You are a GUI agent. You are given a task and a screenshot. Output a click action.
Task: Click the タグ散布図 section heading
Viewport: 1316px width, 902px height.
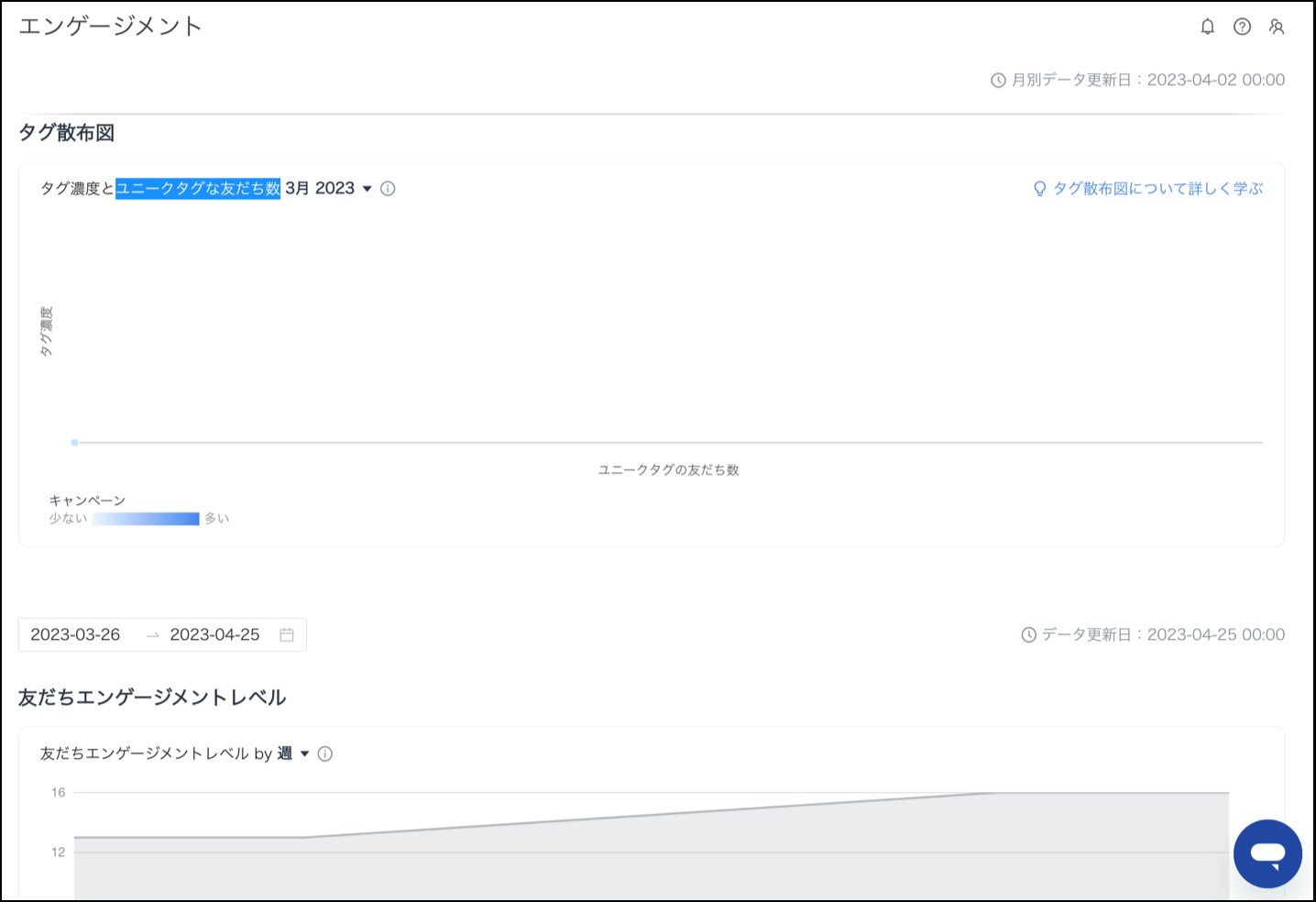pyautogui.click(x=67, y=133)
